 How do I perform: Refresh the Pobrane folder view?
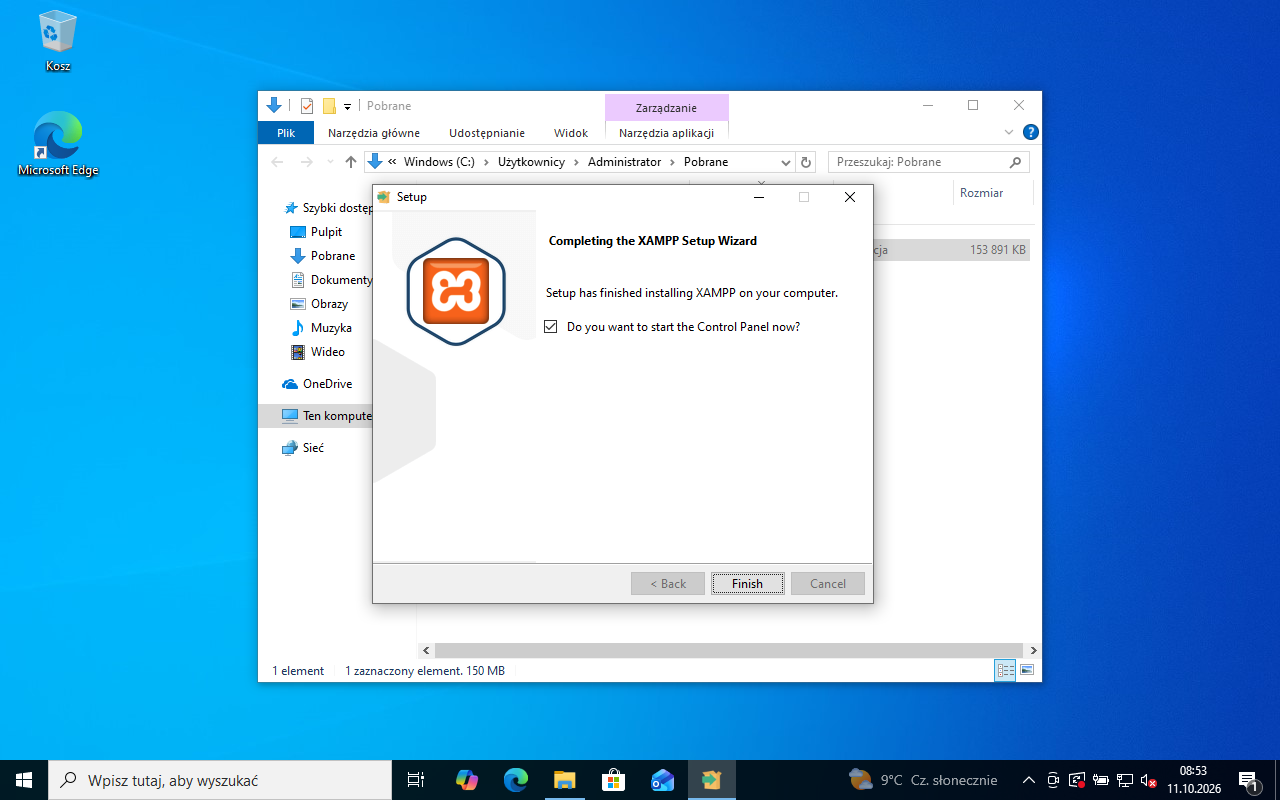807,162
